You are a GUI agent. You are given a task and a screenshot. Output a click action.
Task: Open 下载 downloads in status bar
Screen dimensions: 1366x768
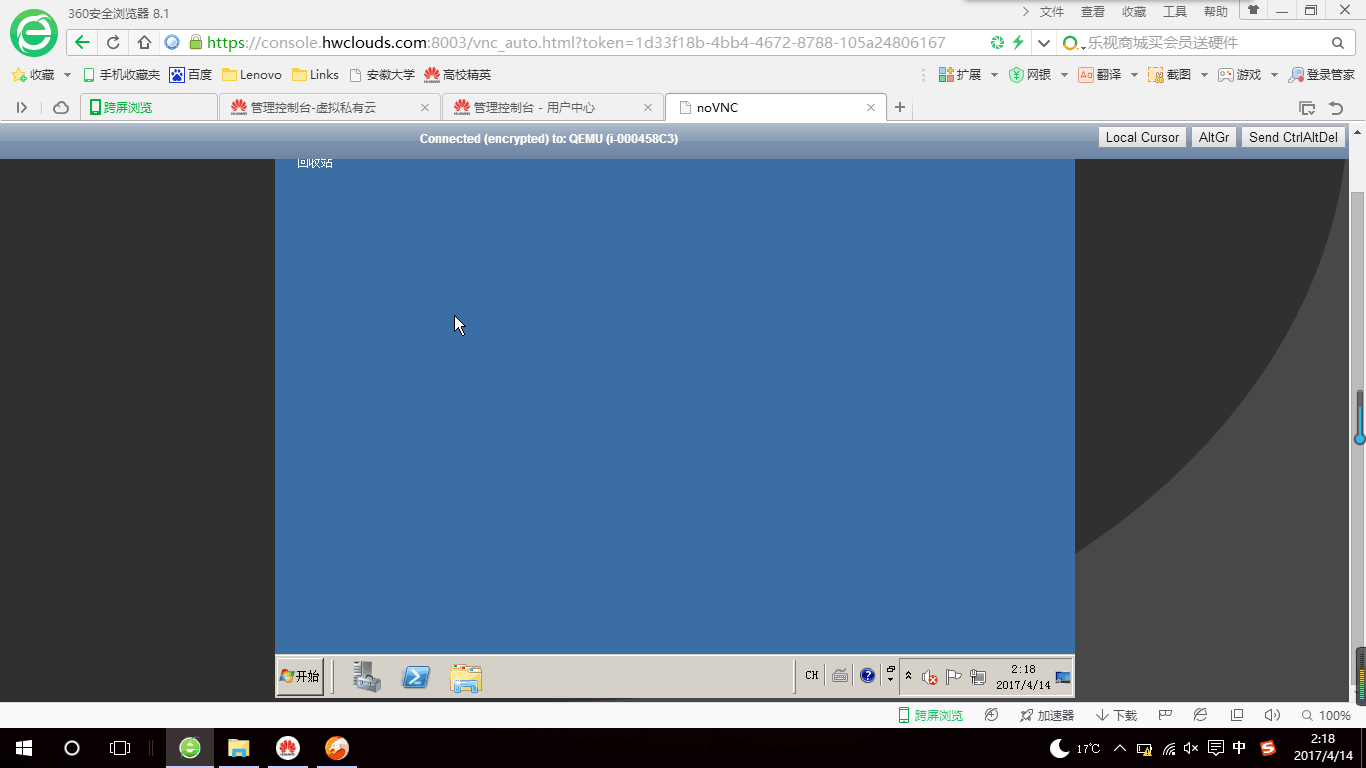tap(1117, 715)
